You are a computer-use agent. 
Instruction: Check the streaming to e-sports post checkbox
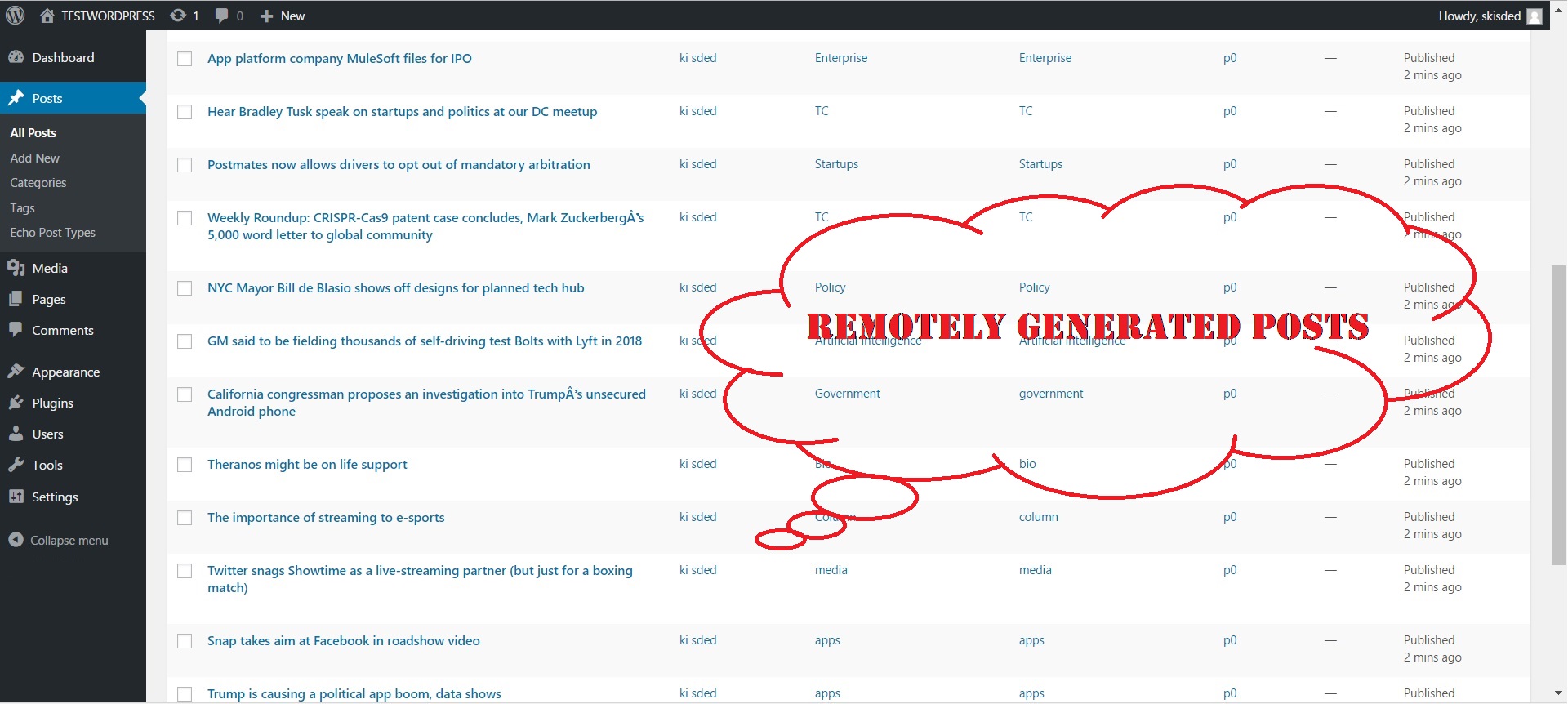click(x=185, y=518)
